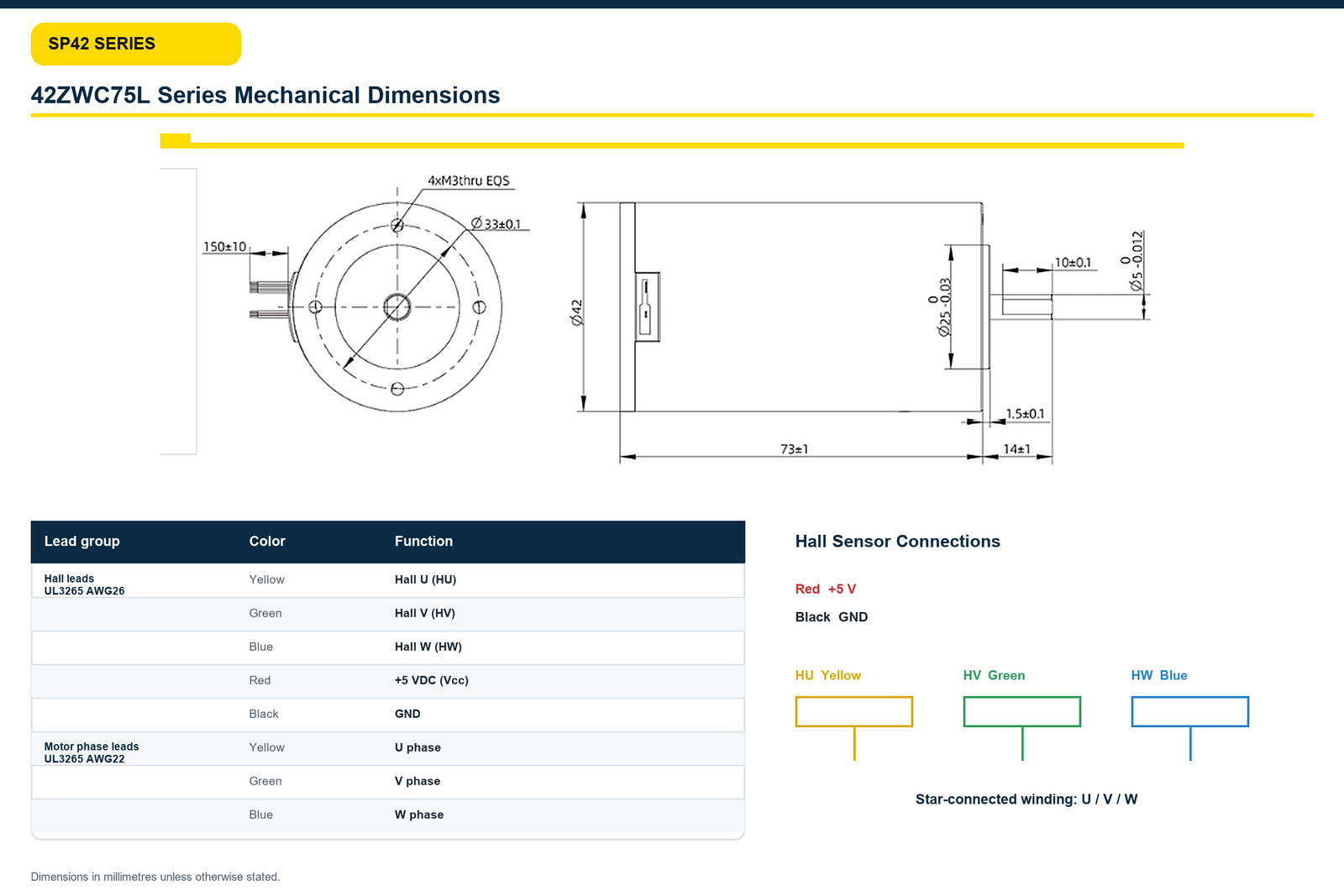Select the Hall leads UL3265 AWG26 cell
The width and height of the screenshot is (1344, 896).
click(x=84, y=584)
